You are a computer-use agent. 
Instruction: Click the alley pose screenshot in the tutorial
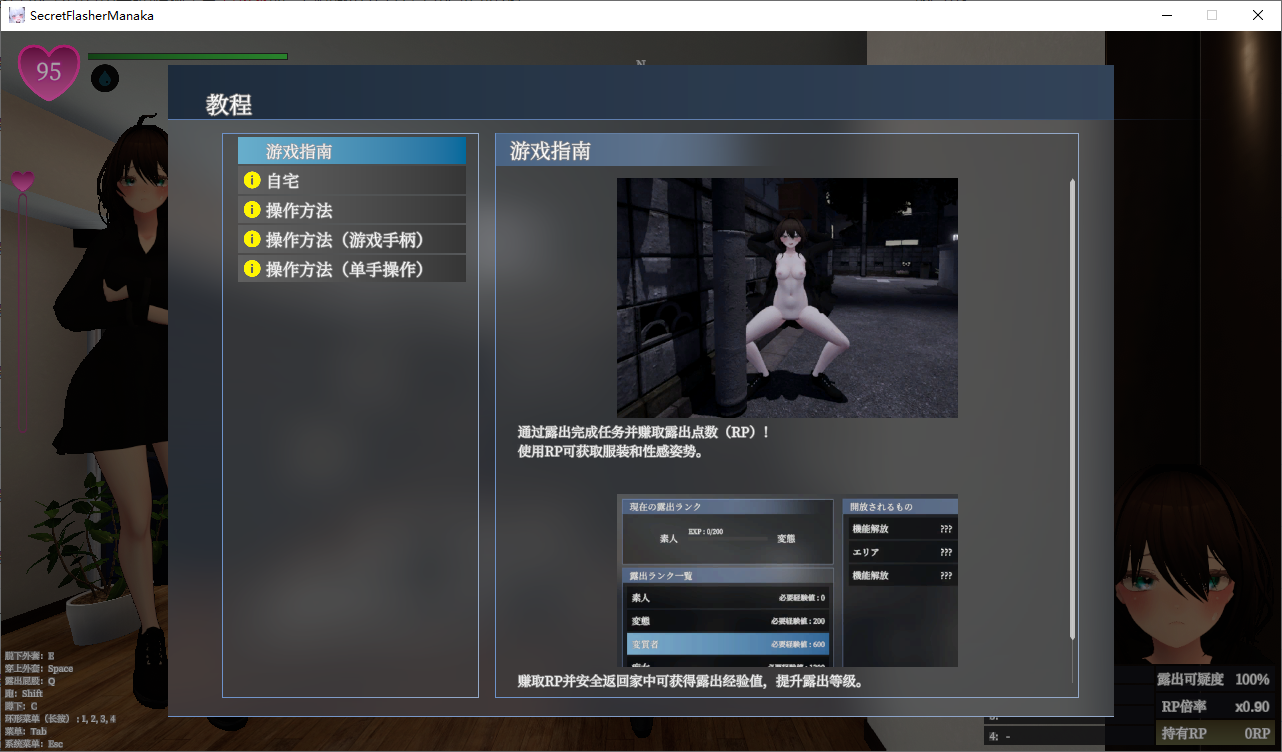[x=786, y=298]
